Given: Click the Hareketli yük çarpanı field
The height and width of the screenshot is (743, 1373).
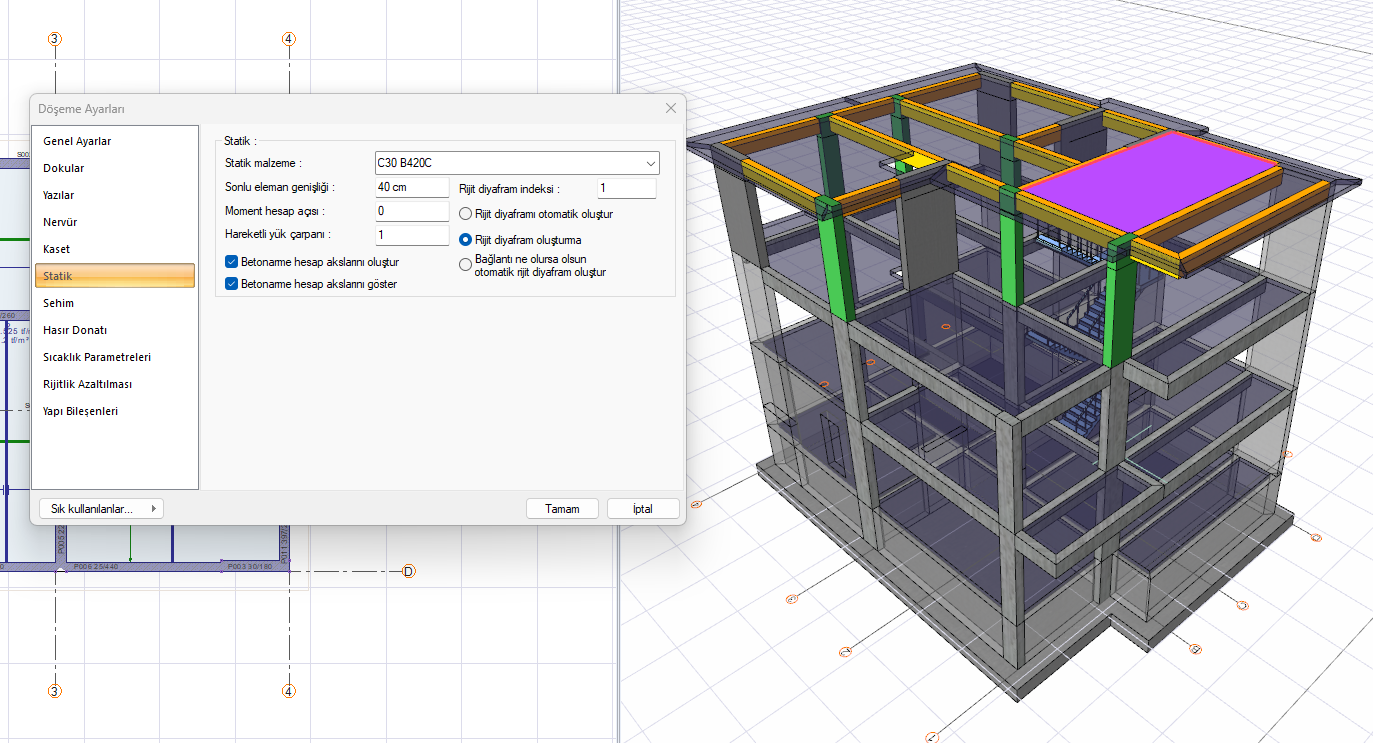Looking at the screenshot, I should pos(412,235).
